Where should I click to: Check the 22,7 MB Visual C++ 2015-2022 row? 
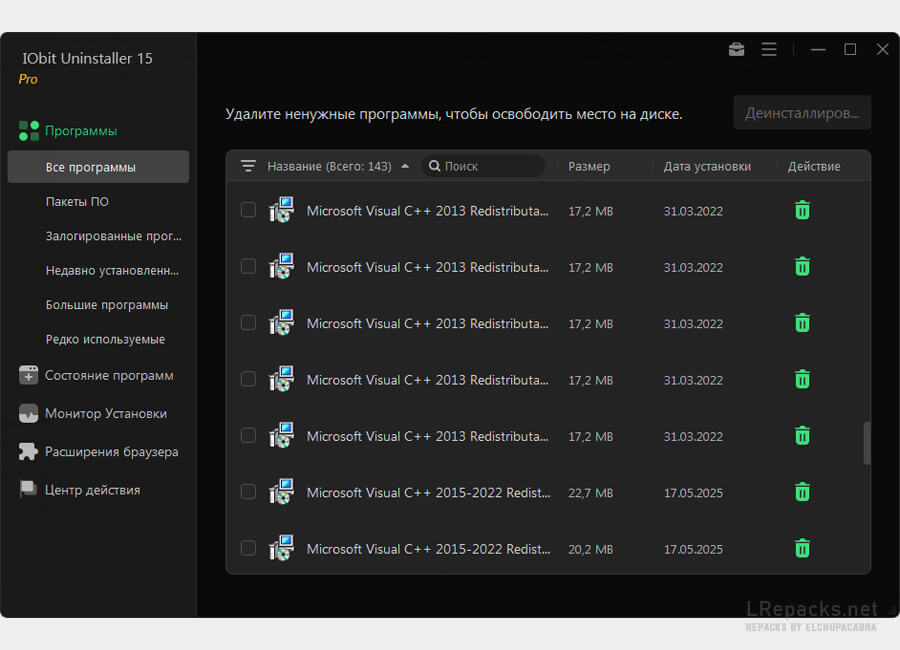click(x=248, y=492)
